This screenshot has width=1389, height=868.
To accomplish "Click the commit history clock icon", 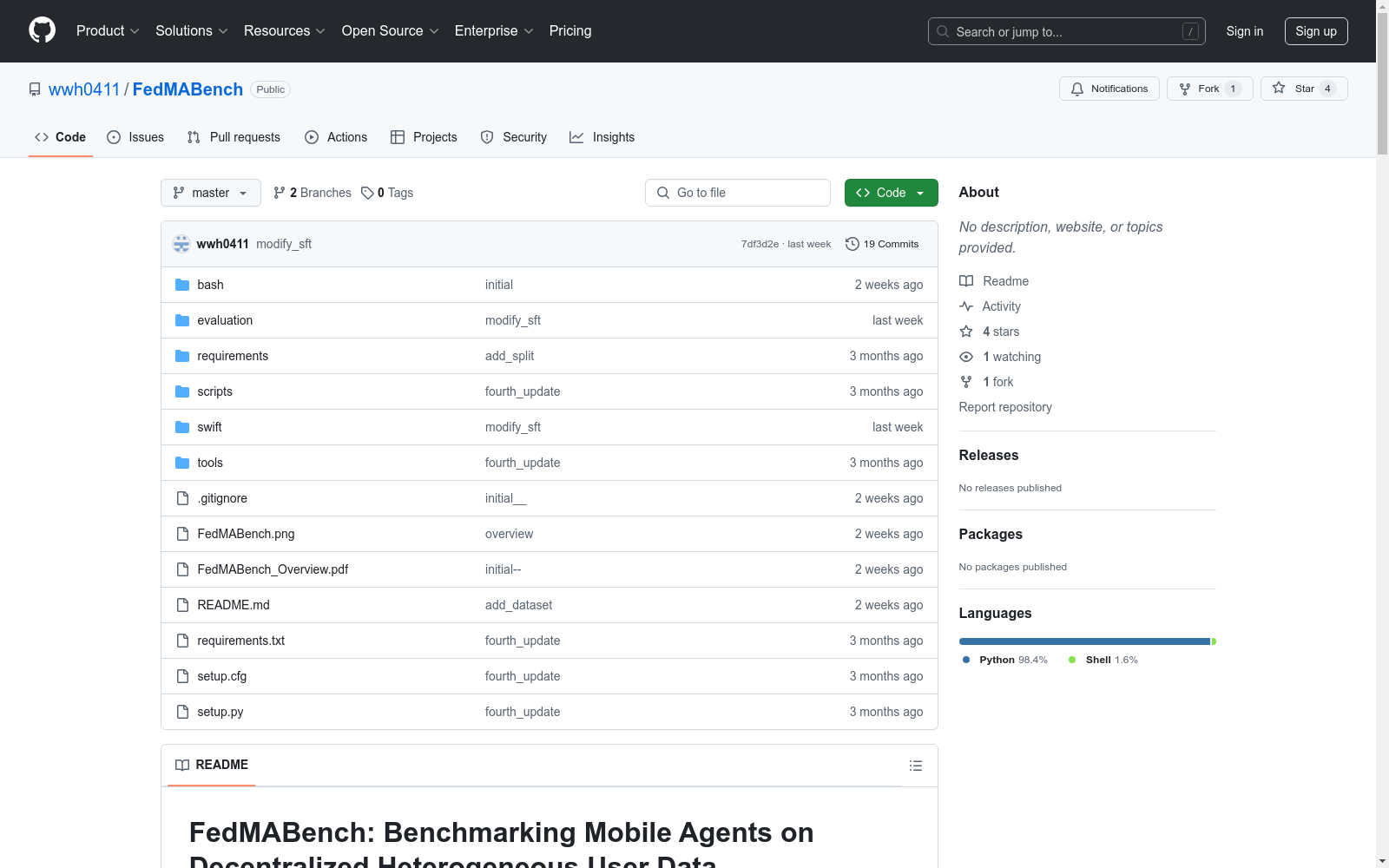I will tap(852, 244).
